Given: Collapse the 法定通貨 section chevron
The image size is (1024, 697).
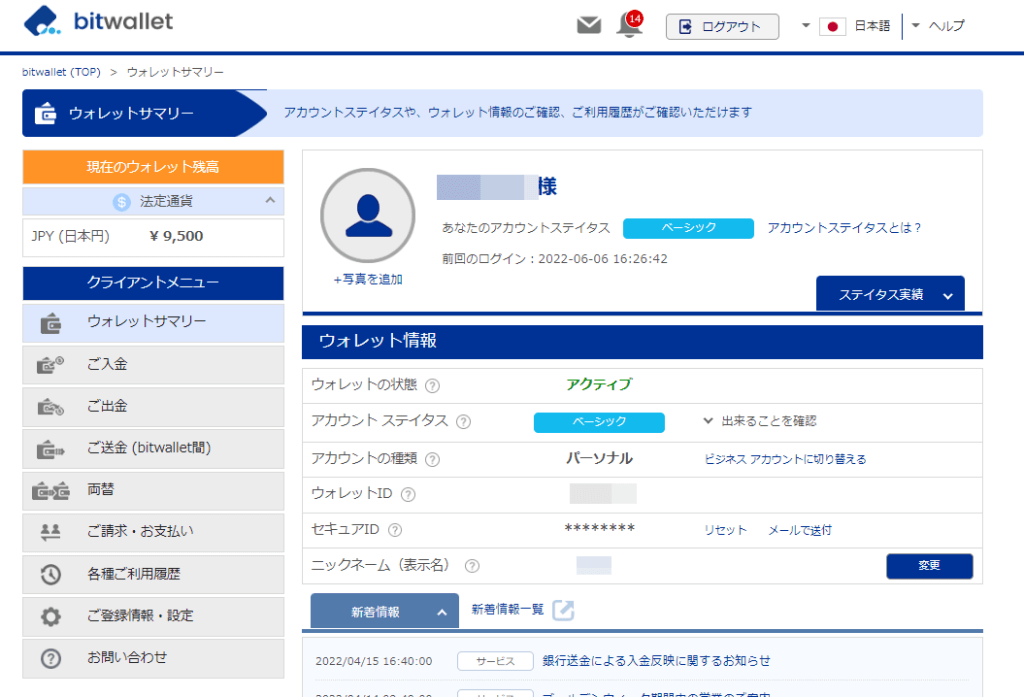Looking at the screenshot, I should click(270, 201).
